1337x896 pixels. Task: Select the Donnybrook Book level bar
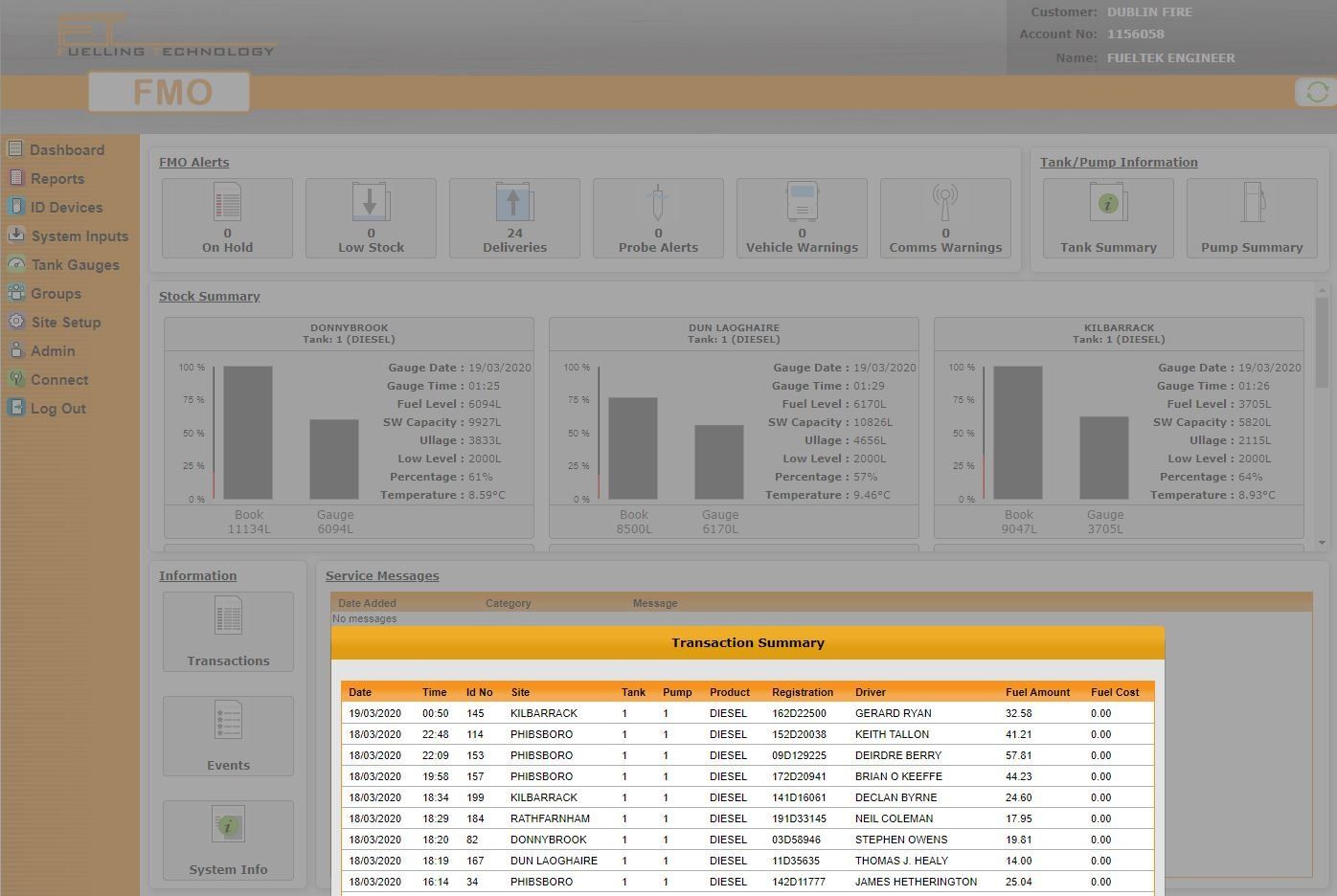point(248,433)
